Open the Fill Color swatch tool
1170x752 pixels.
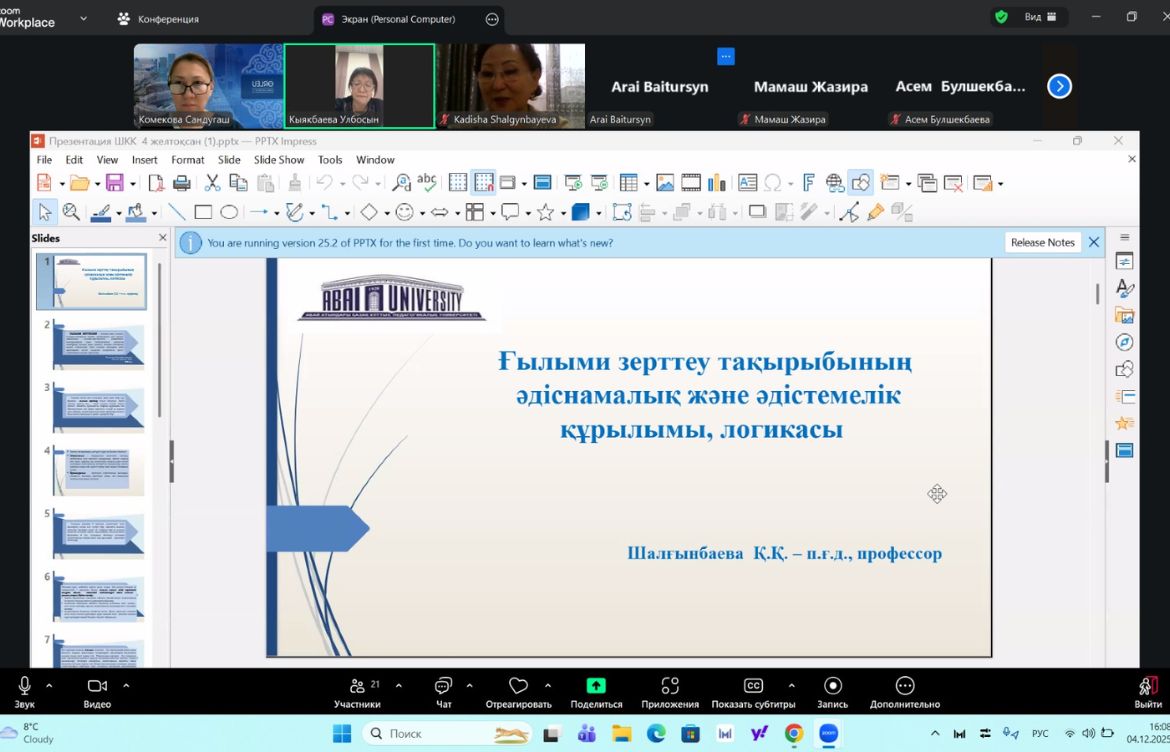coord(135,212)
